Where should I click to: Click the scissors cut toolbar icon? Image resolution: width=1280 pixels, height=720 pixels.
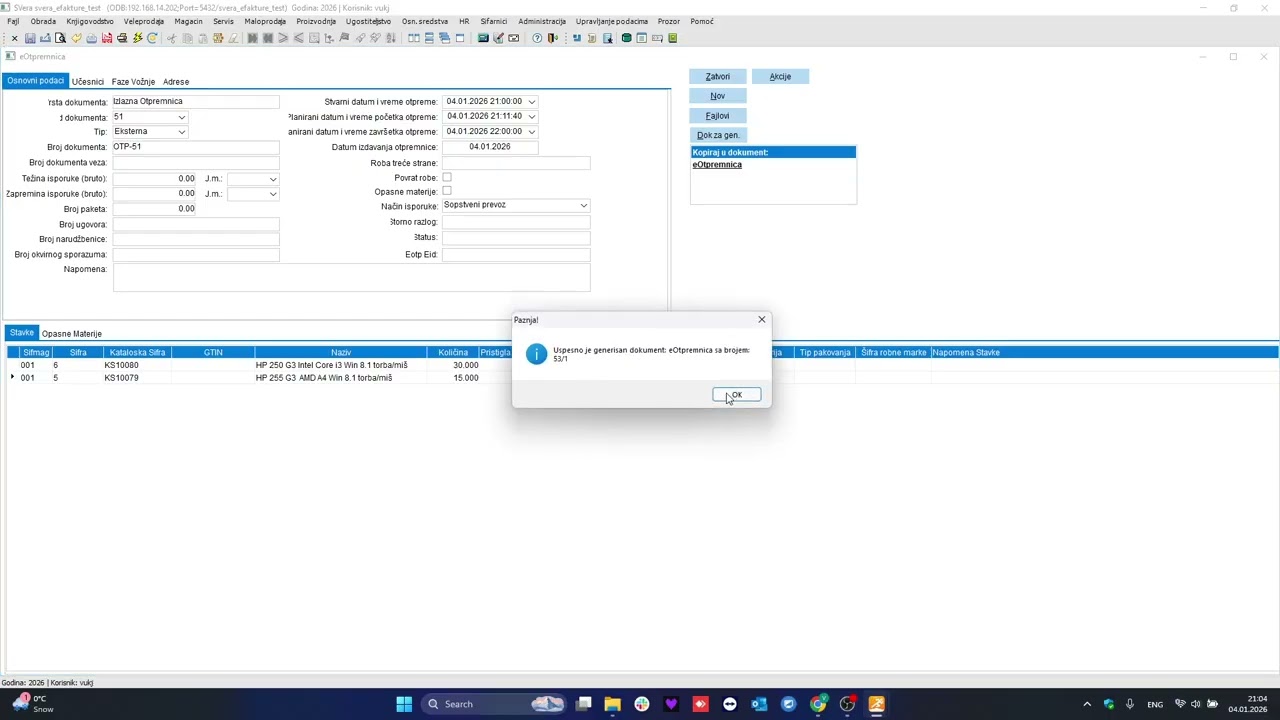pos(172,38)
